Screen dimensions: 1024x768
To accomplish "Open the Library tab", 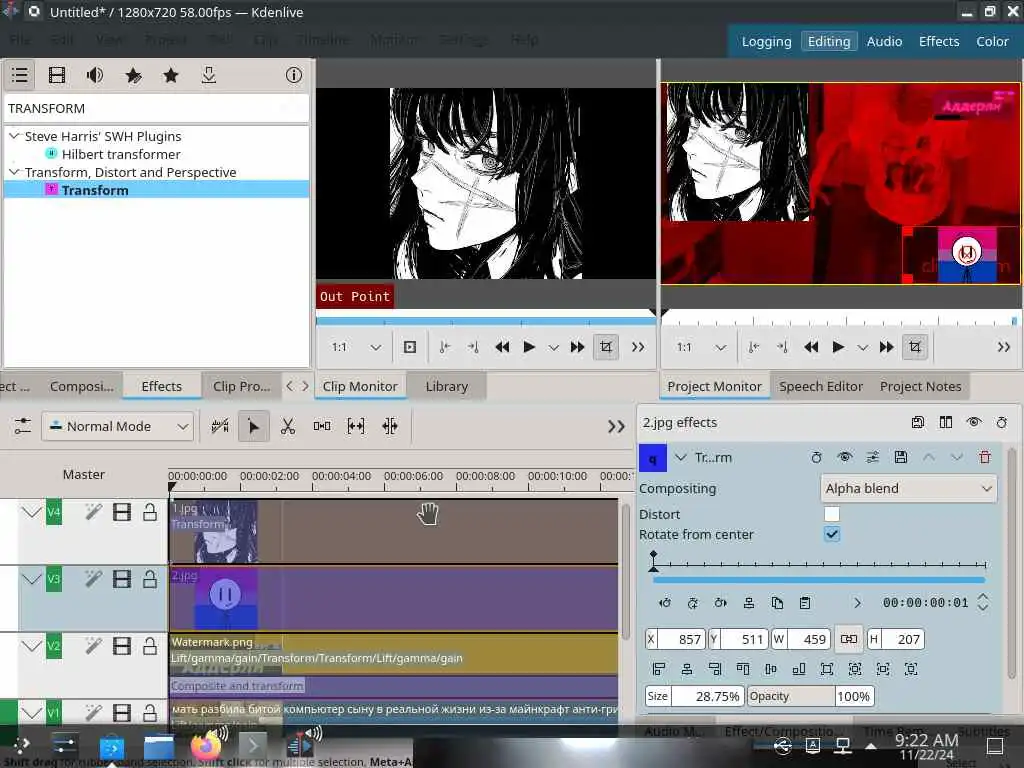I will pyautogui.click(x=447, y=387).
